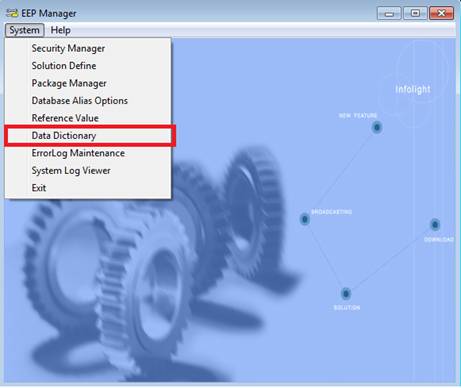Image resolution: width=461 pixels, height=388 pixels.
Task: Maximize the EEP Manager window
Action: [415, 14]
